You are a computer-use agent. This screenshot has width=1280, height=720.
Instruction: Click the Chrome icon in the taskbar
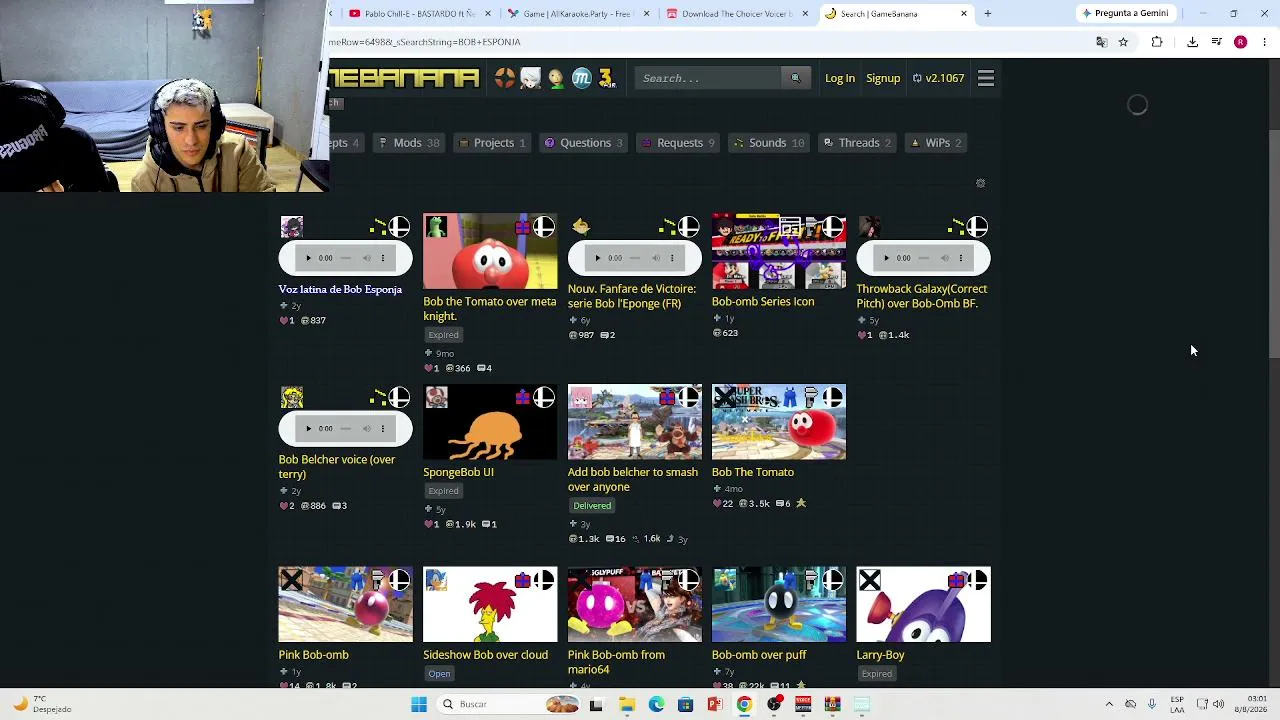click(x=744, y=704)
